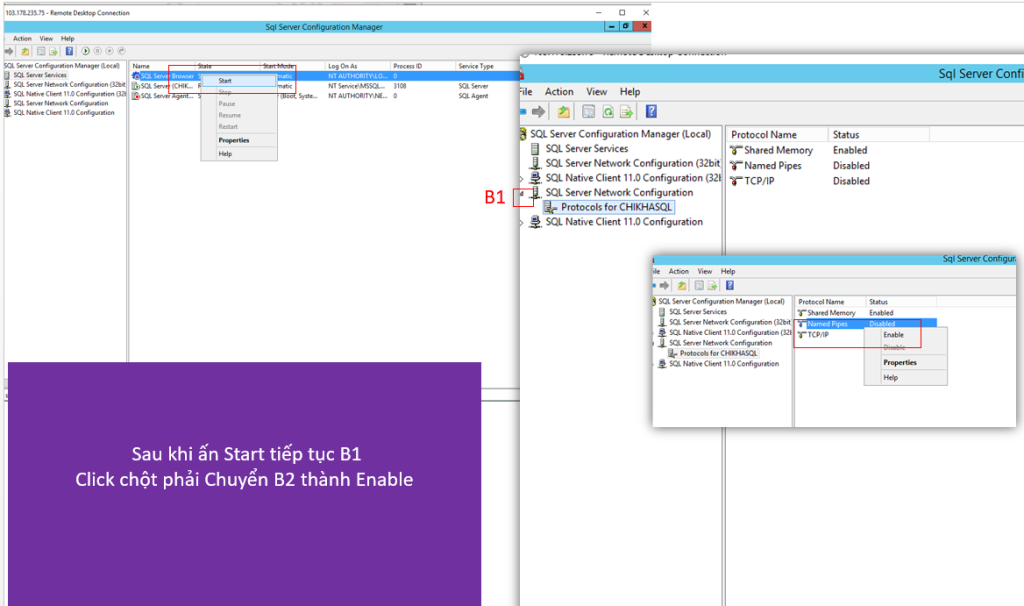Image resolution: width=1024 pixels, height=606 pixels.
Task: Toggle console tree icon in large protocols window
Action: 588,112
